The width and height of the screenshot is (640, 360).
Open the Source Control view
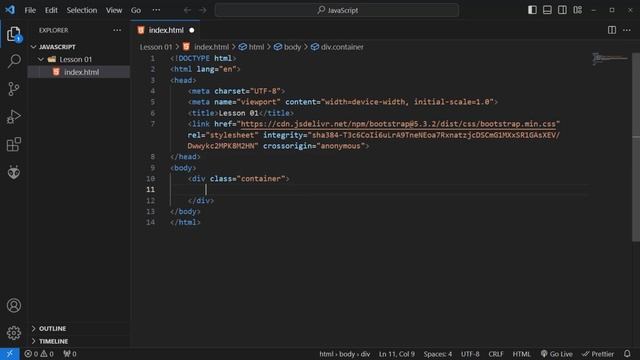tap(13, 89)
